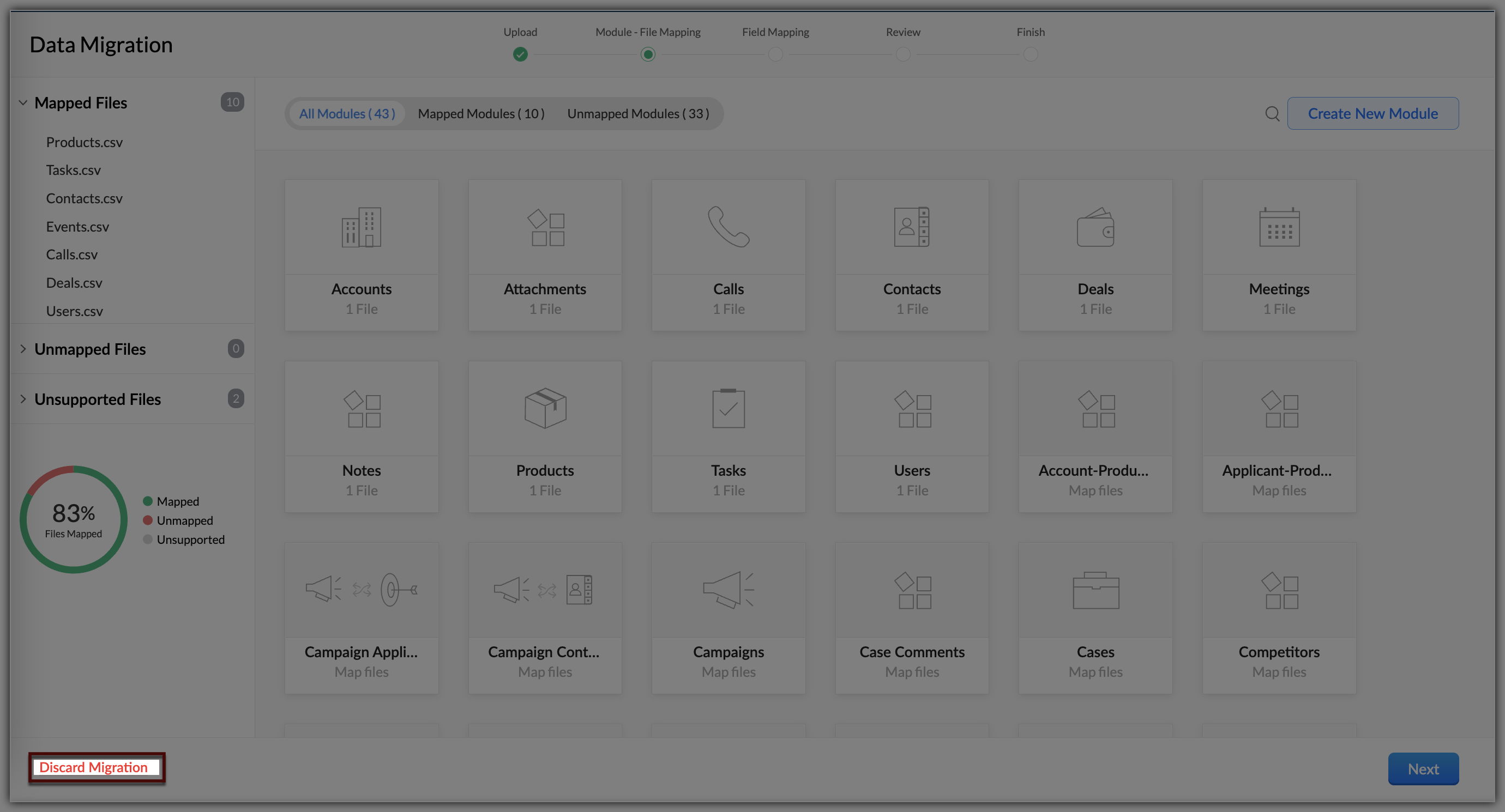
Task: Click the Products box icon
Action: pos(545,408)
